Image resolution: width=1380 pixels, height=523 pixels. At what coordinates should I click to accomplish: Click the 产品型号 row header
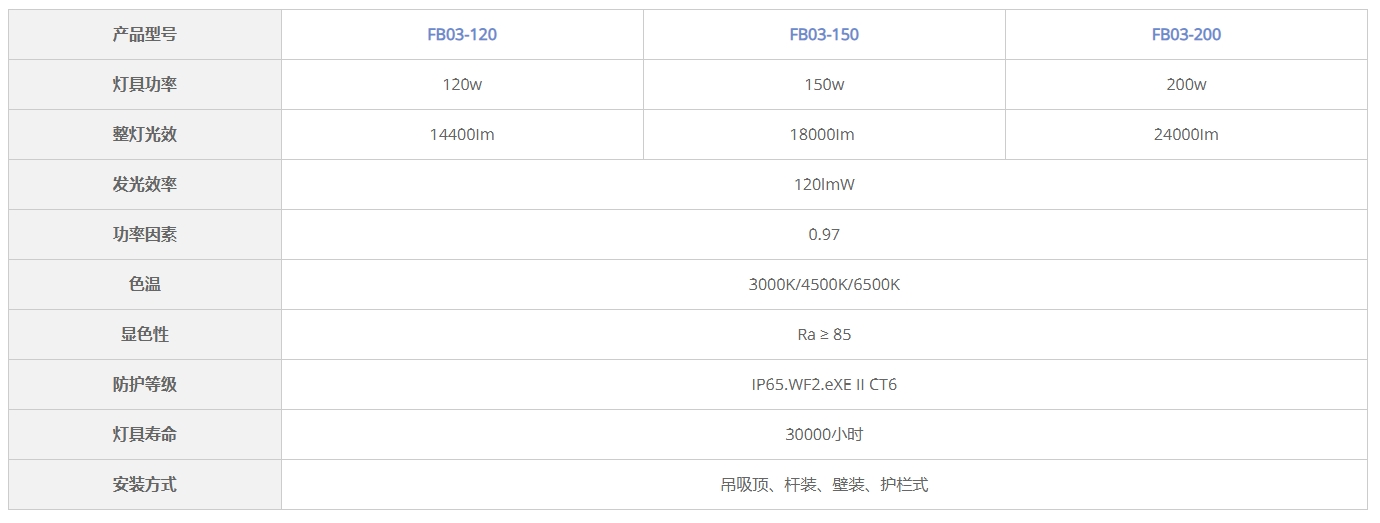145,35
